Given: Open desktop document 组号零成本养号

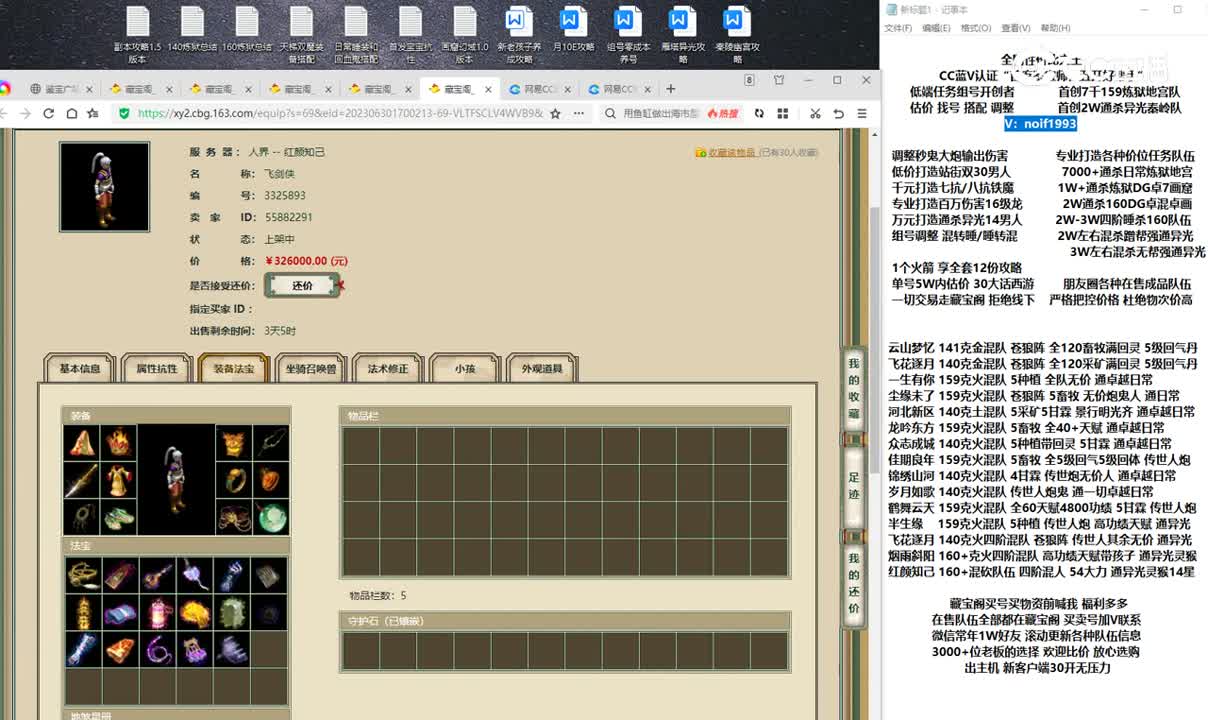Looking at the screenshot, I should coord(628,35).
